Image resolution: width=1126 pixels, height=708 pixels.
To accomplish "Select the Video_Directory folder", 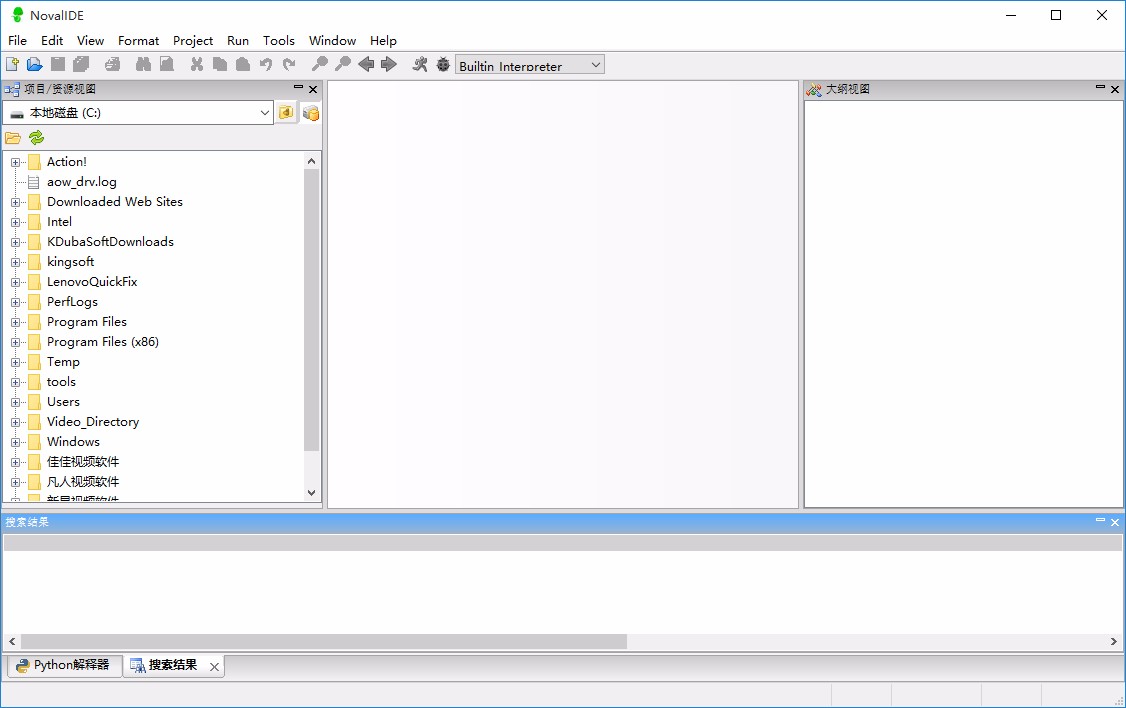I will pos(93,422).
